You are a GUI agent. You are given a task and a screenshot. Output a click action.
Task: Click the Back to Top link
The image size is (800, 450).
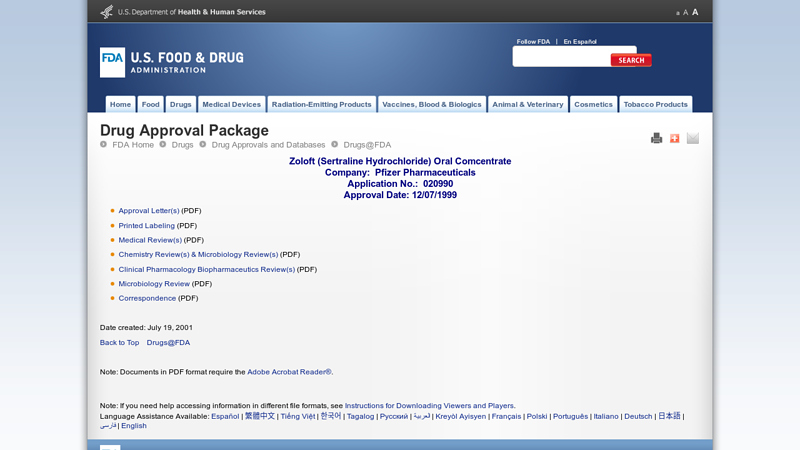click(x=119, y=342)
